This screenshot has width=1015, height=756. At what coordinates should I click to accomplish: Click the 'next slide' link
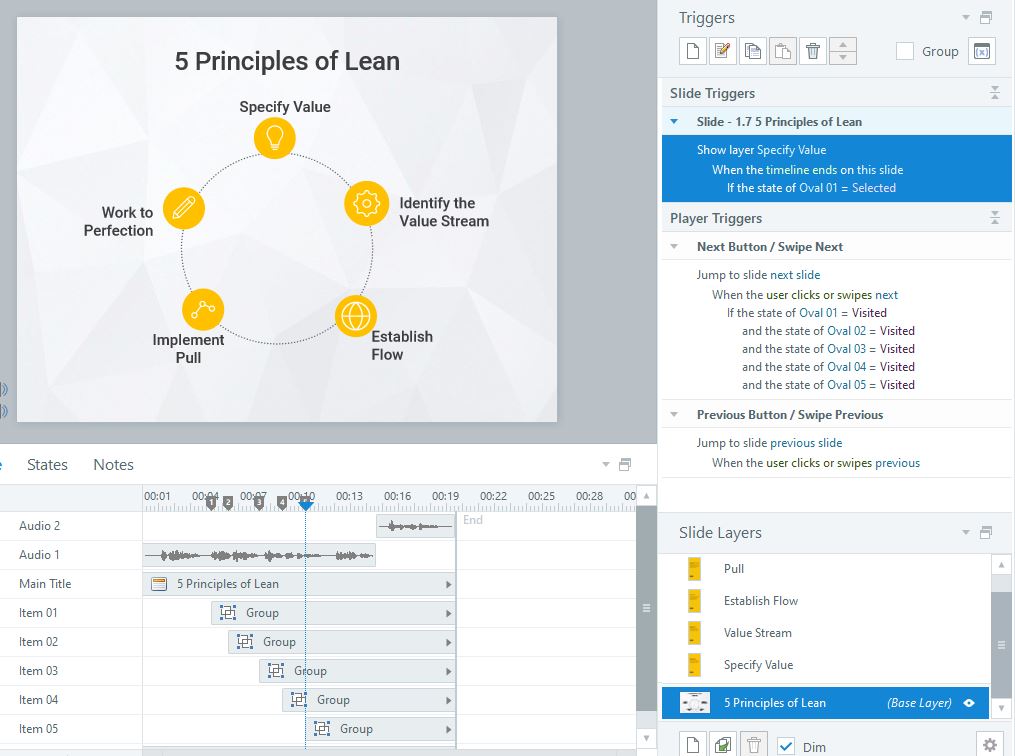[x=795, y=275]
